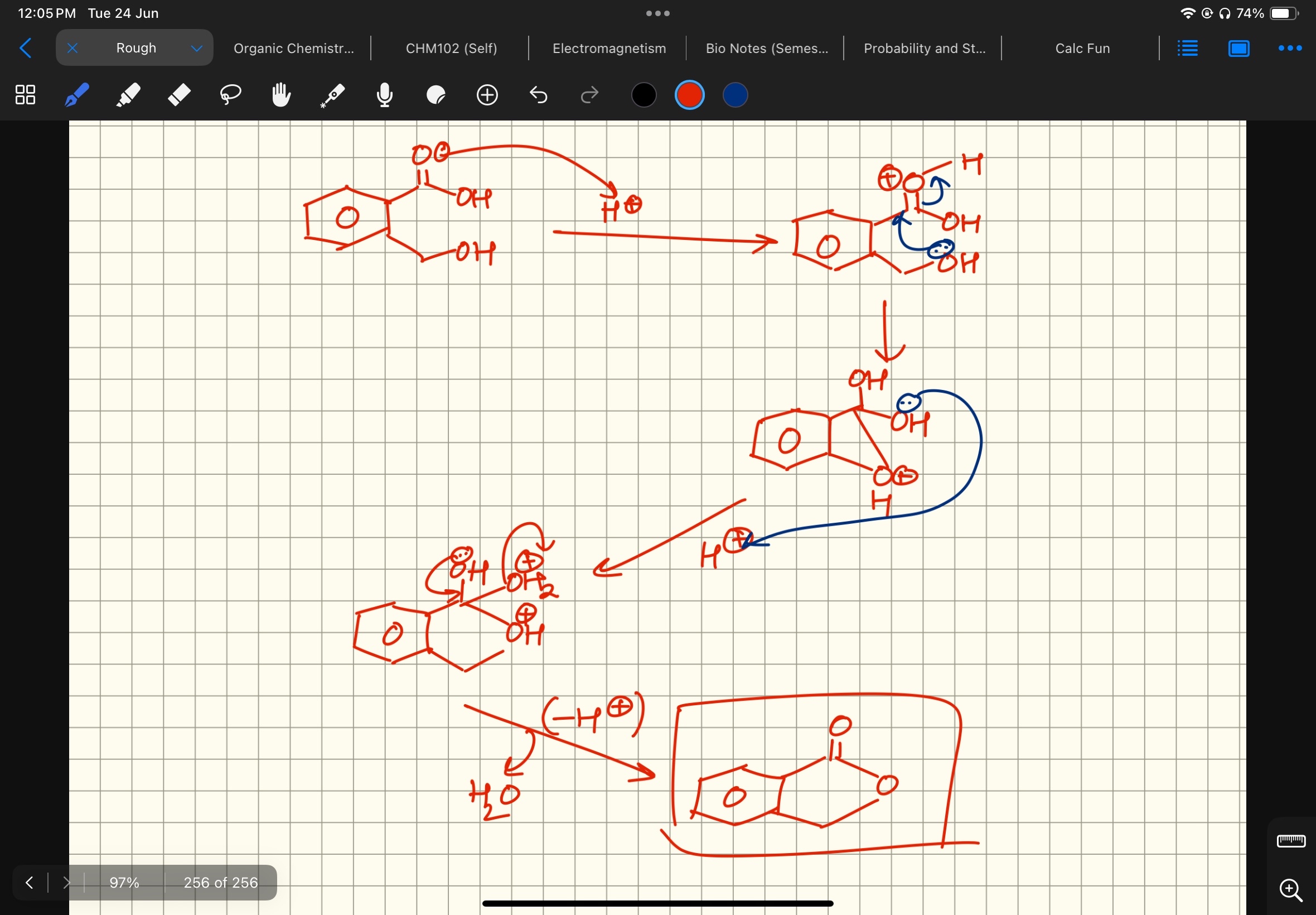Open the add insert plus button

[487, 95]
